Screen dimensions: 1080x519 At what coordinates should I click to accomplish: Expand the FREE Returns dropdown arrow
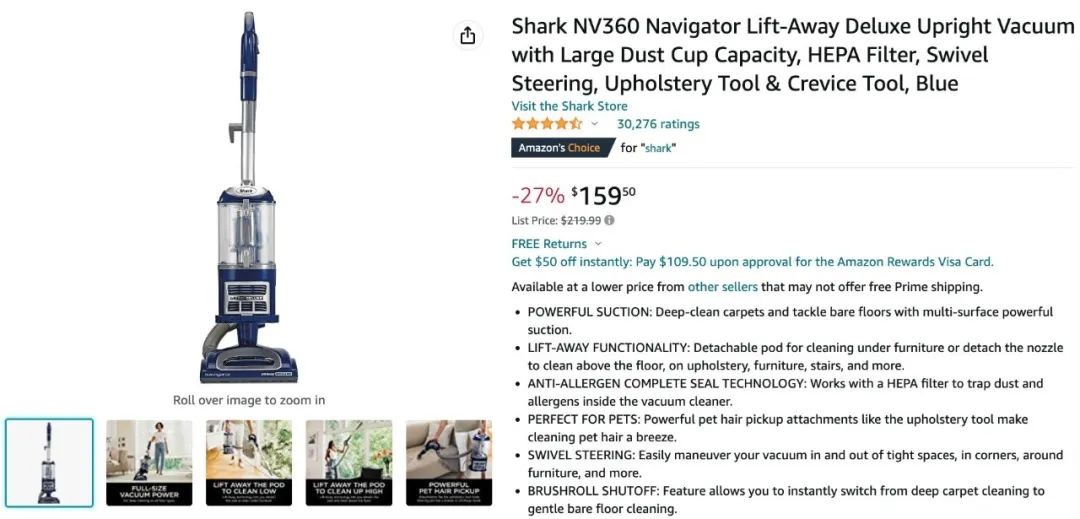598,244
